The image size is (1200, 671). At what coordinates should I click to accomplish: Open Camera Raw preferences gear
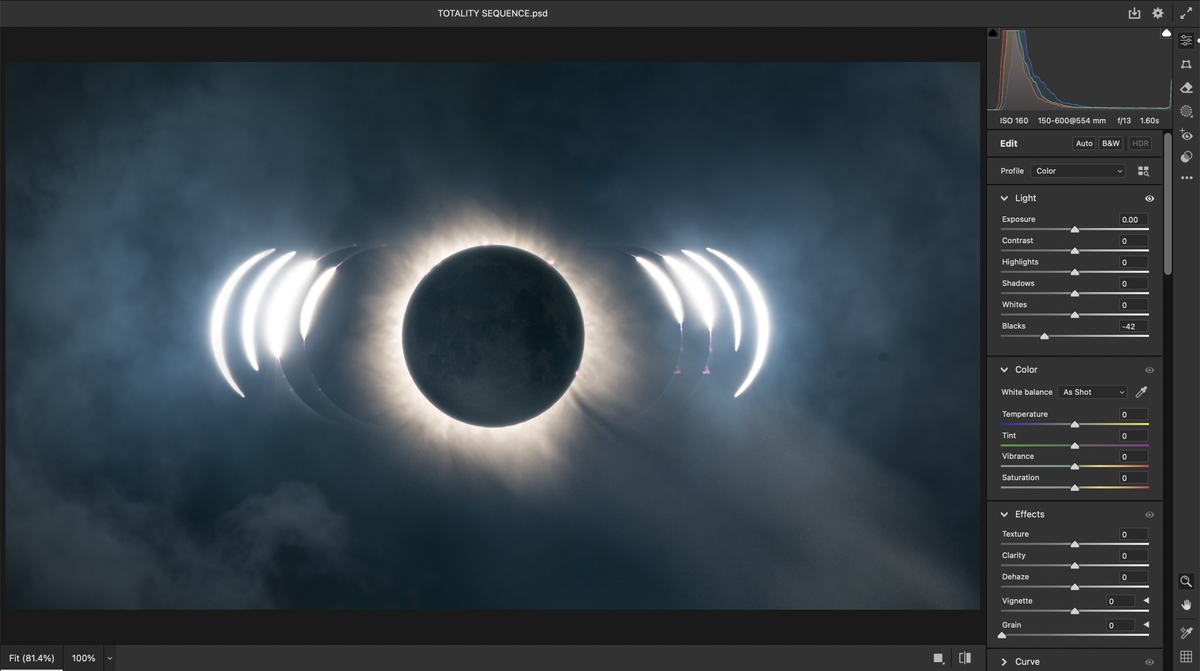coord(1158,13)
